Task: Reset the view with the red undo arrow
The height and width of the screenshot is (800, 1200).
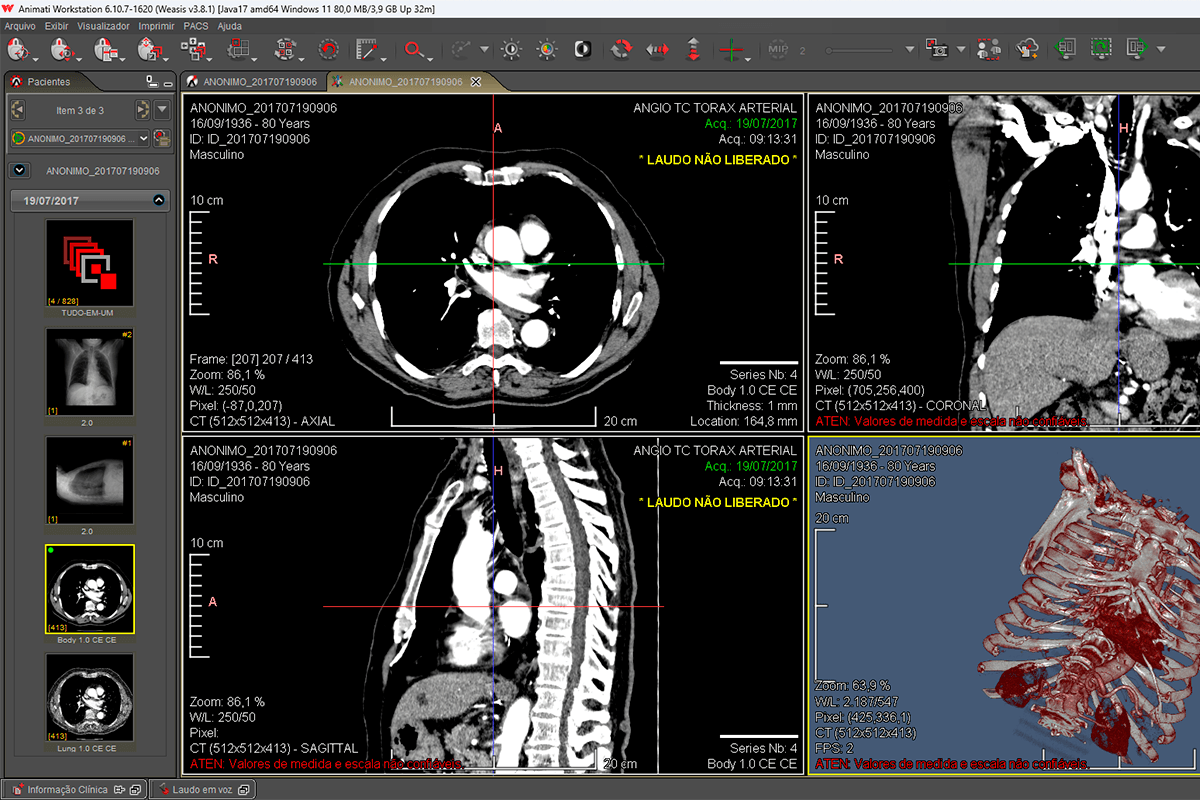Action: [x=328, y=48]
